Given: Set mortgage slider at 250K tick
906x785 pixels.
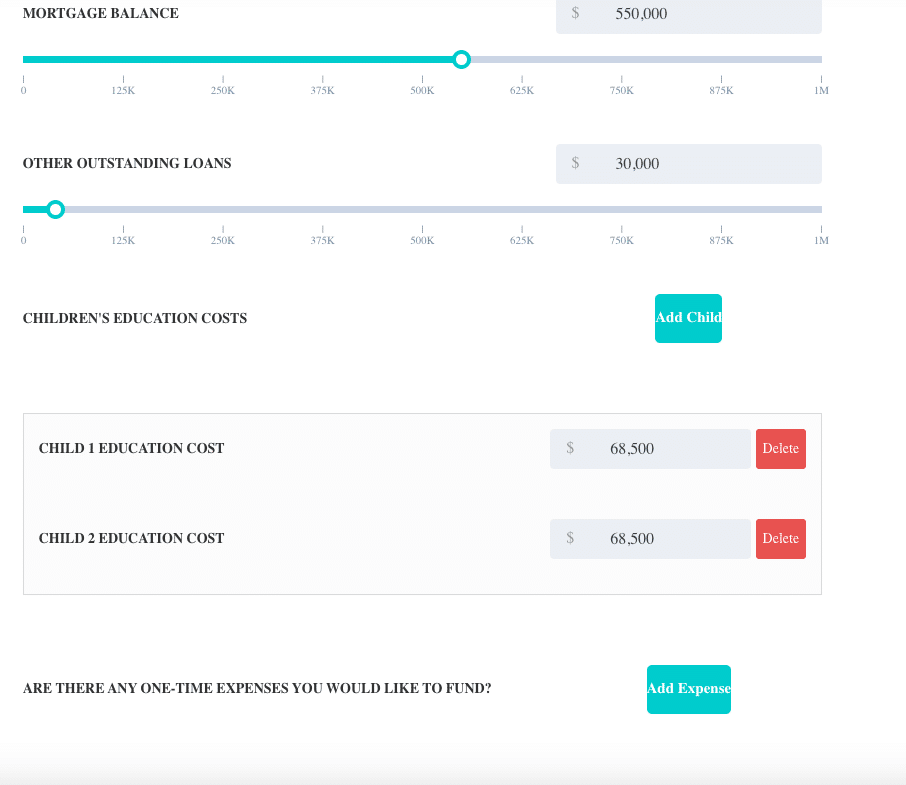Looking at the screenshot, I should [223, 59].
